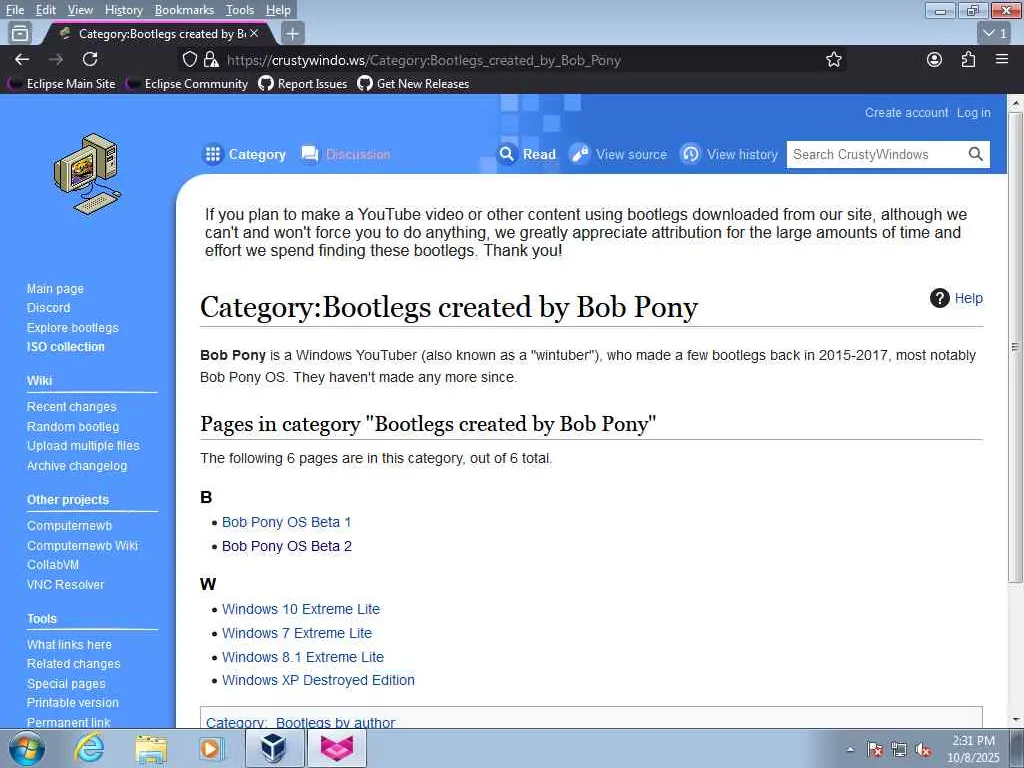Click the browser back arrow
The height and width of the screenshot is (768, 1024).
(22, 59)
